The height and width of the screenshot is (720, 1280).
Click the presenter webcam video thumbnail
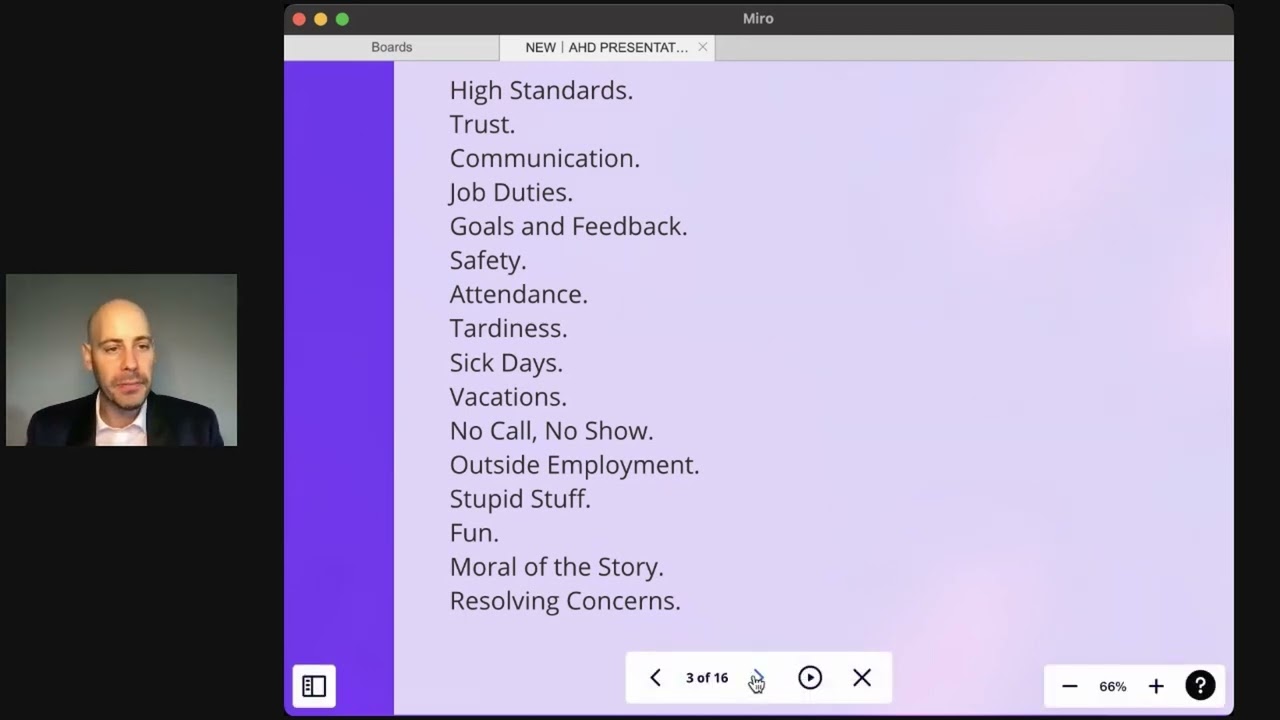click(x=121, y=360)
